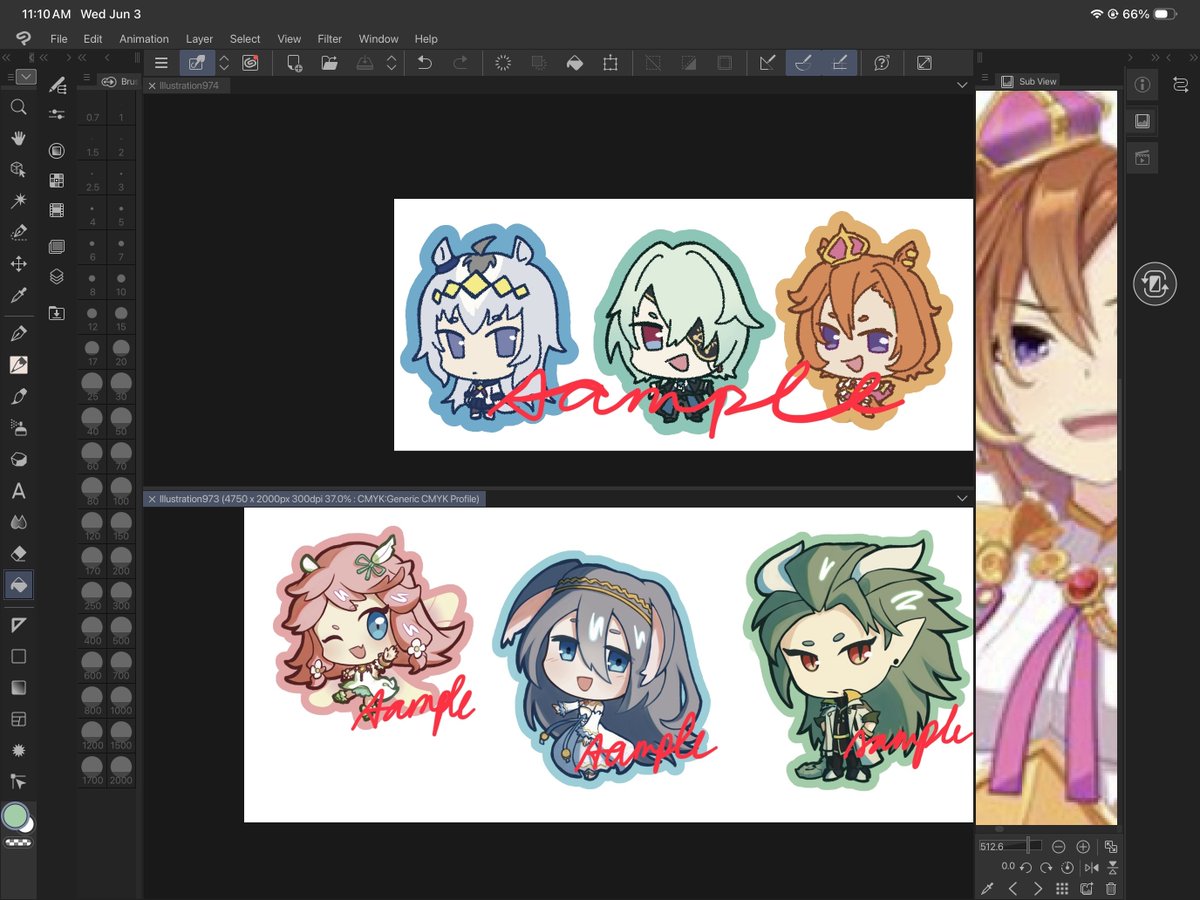Open the Animation film-strip palette icon
Screen dimensions: 1200x900
click(57, 211)
